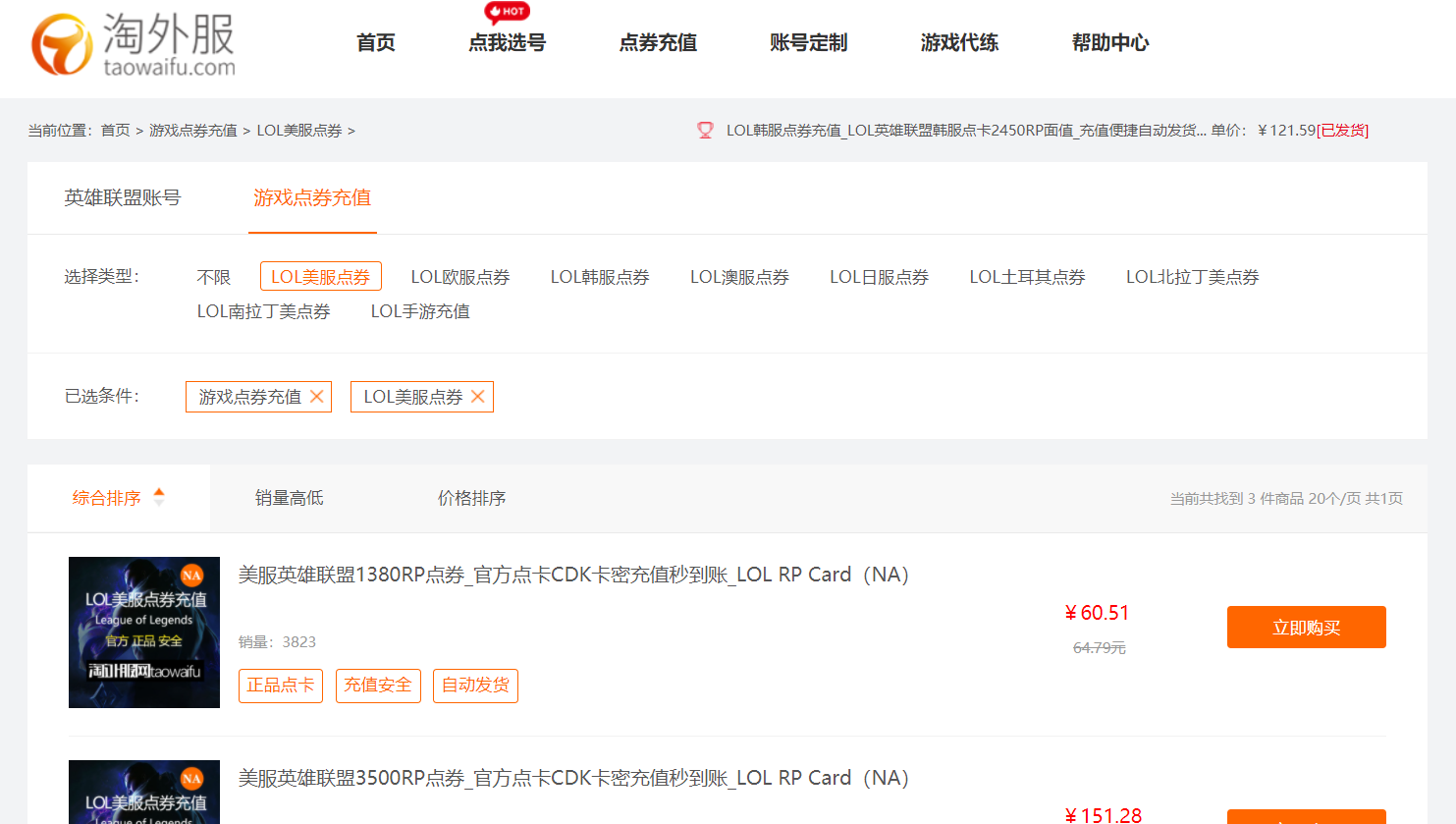Screen dimensions: 1456x824
Task: Click the 当前共找到 3 件商品 result summary
Action: click(x=1235, y=499)
